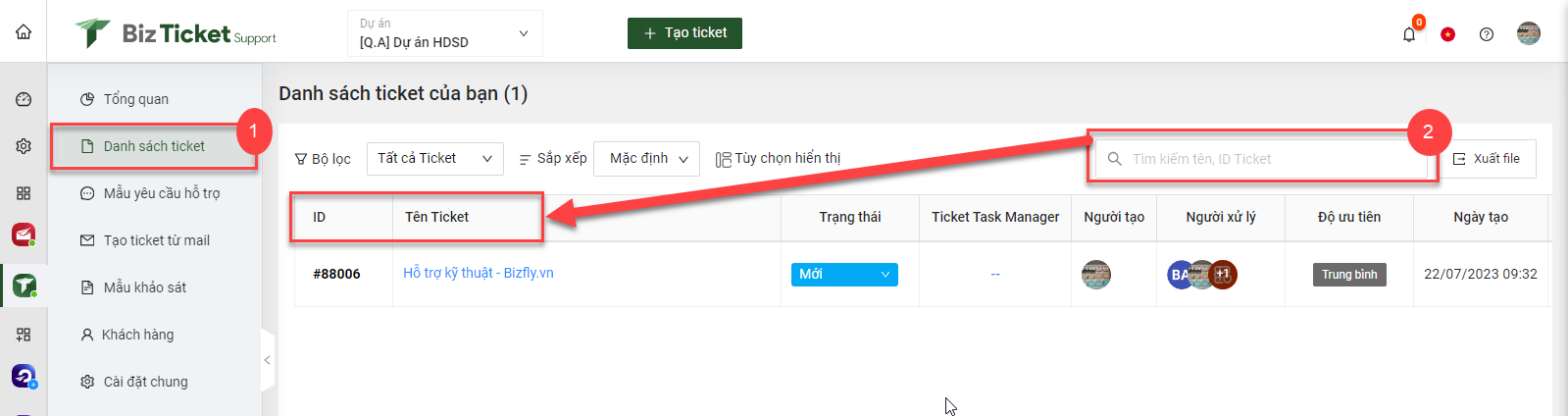The width and height of the screenshot is (1568, 416).
Task: Expand the Mặc định sort dropdown
Action: point(647,159)
